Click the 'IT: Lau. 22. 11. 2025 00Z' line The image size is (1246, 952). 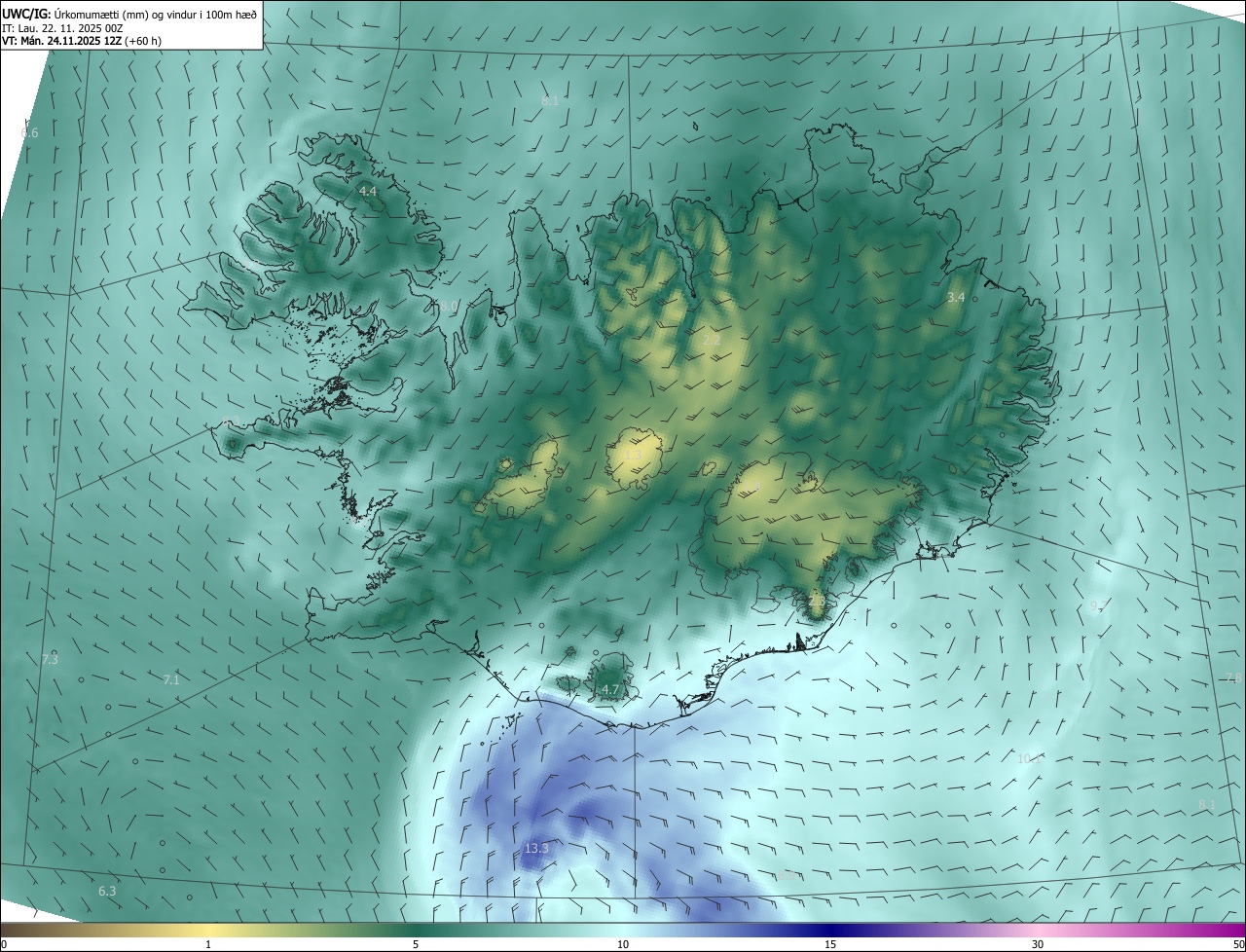(63, 27)
